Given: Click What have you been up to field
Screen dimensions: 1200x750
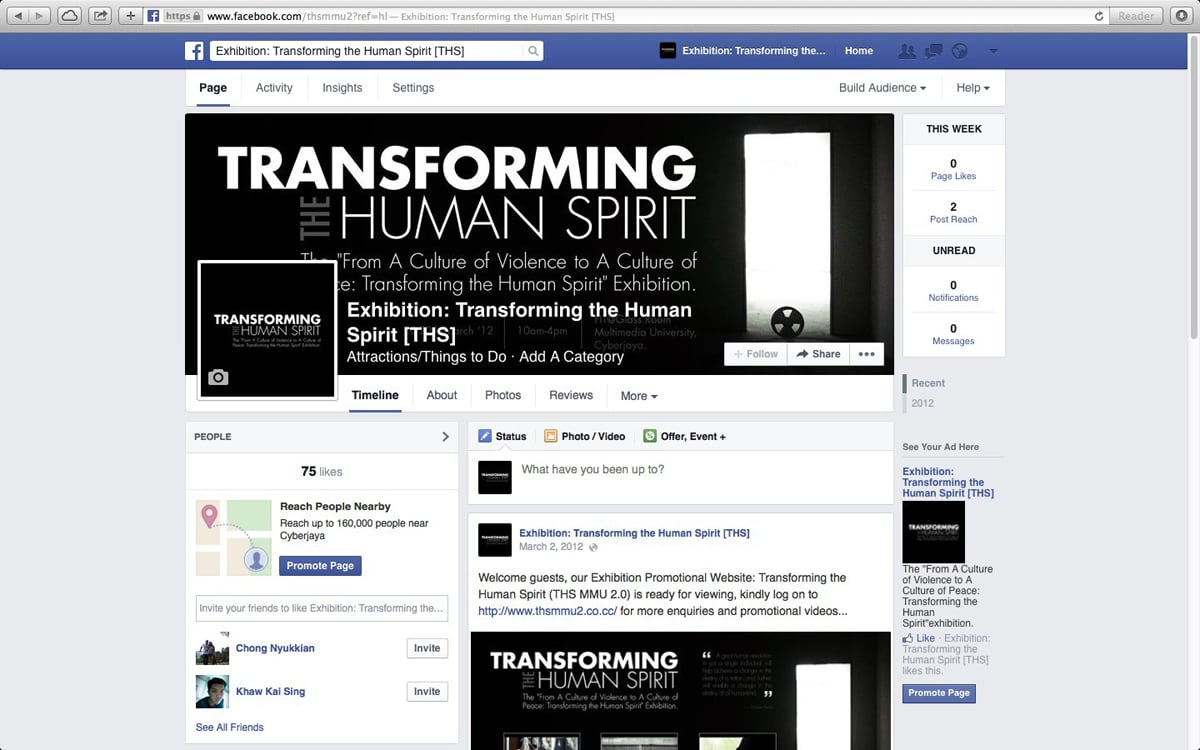Looking at the screenshot, I should 700,476.
